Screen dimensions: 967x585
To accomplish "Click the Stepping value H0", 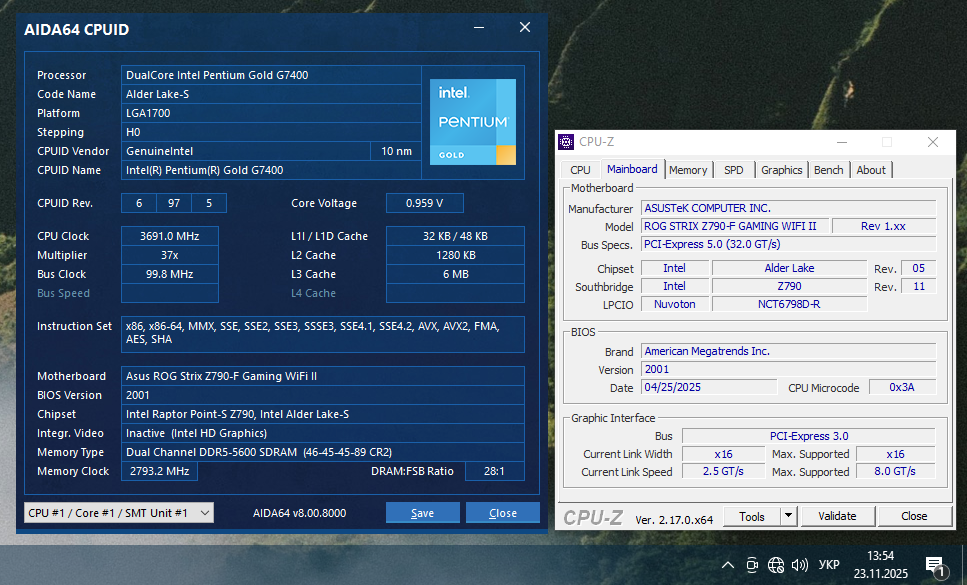I will [x=271, y=133].
